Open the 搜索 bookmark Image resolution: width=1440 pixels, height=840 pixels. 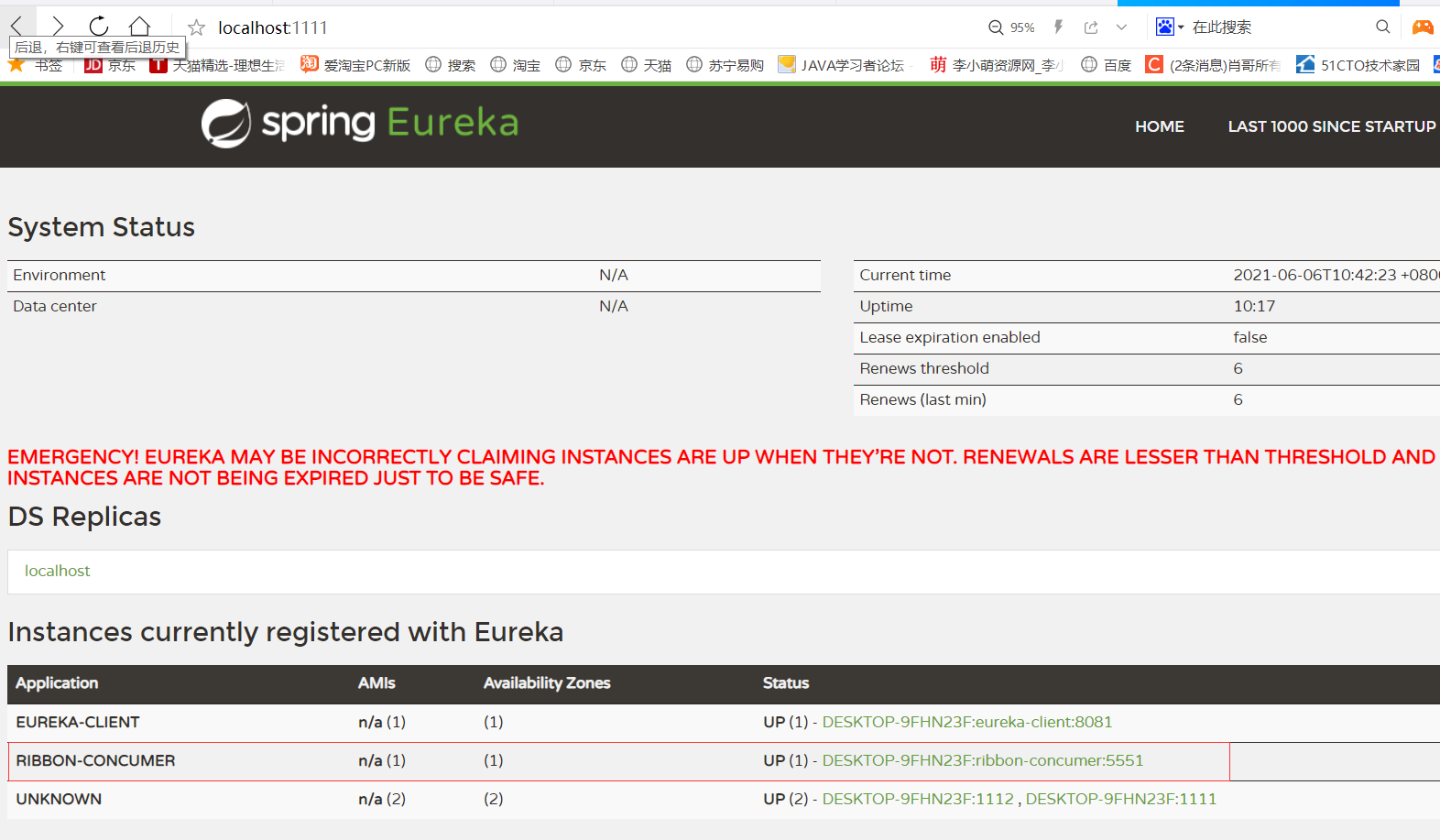click(451, 65)
